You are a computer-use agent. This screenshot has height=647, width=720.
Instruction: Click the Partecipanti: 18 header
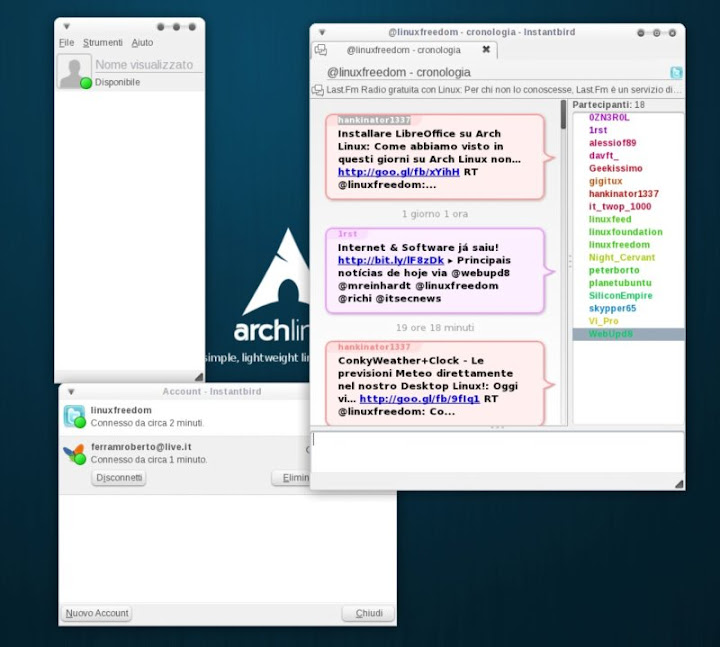(x=608, y=105)
